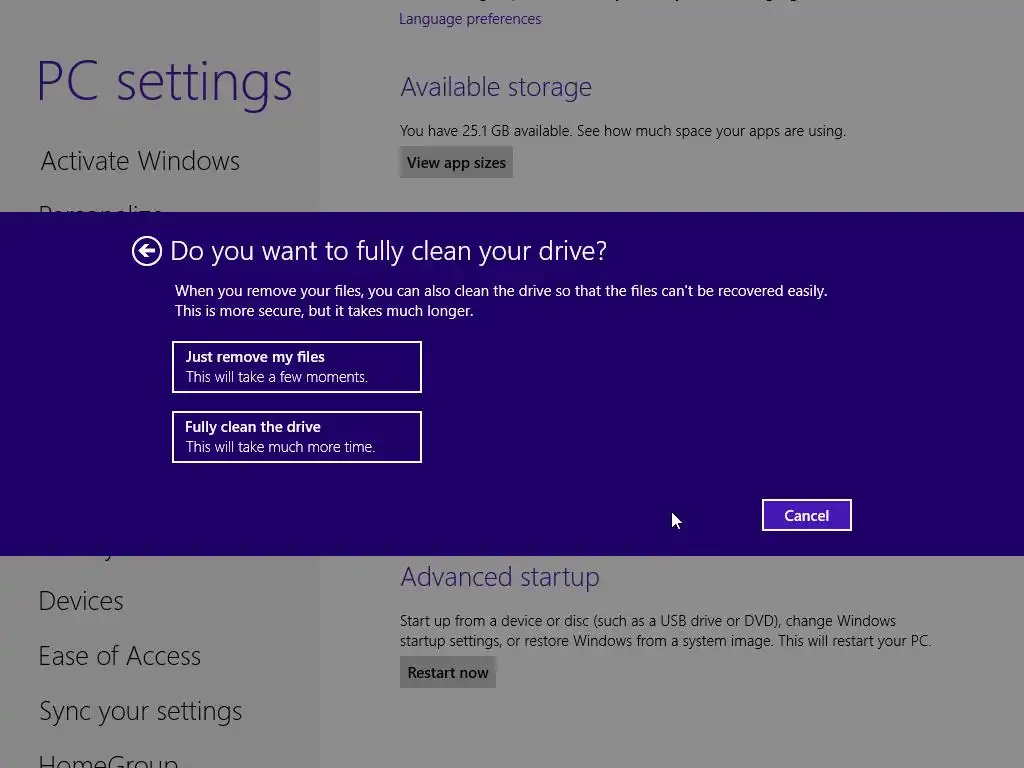Cancel the drive cleaning dialog

(x=807, y=515)
